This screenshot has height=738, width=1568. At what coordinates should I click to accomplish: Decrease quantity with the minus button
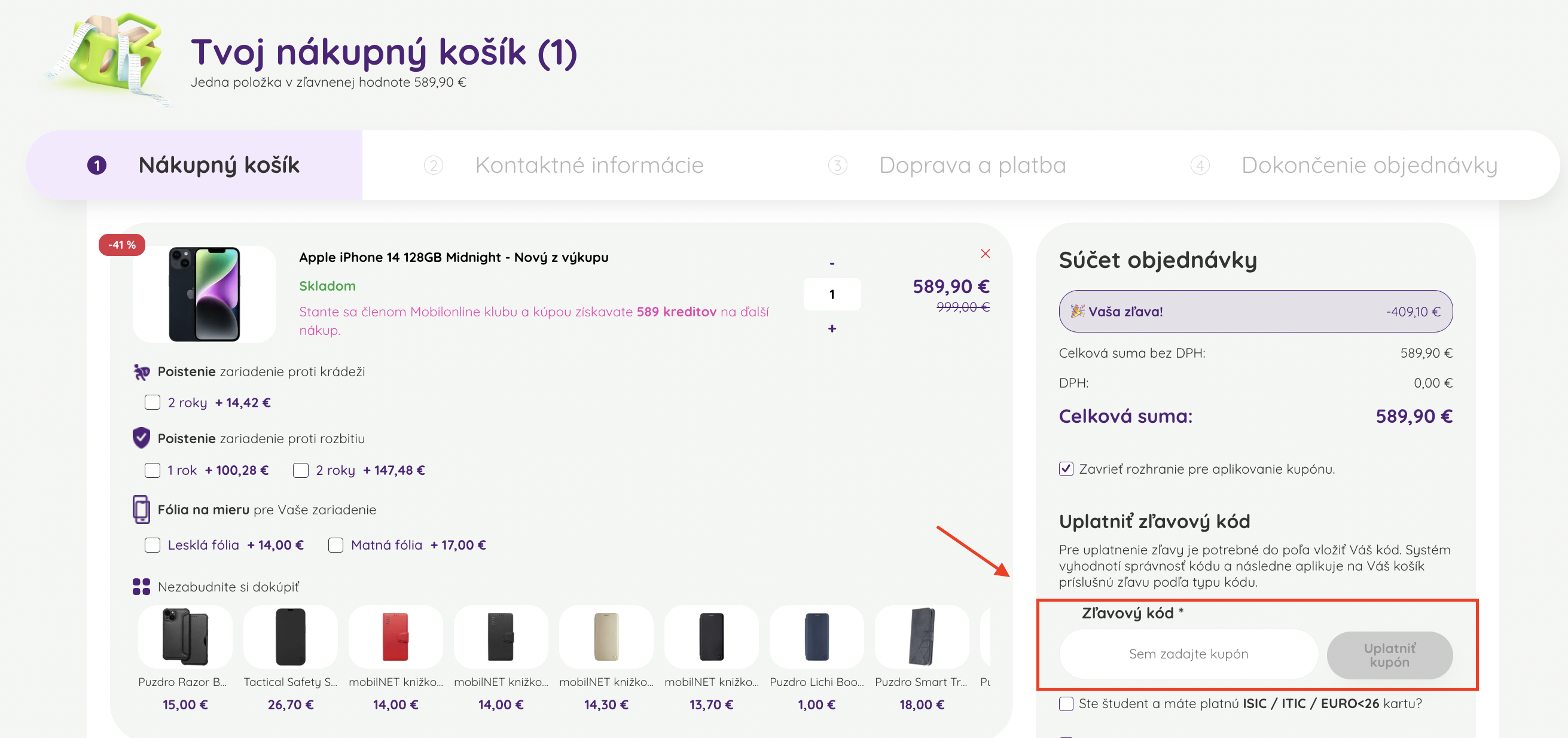pos(831,264)
